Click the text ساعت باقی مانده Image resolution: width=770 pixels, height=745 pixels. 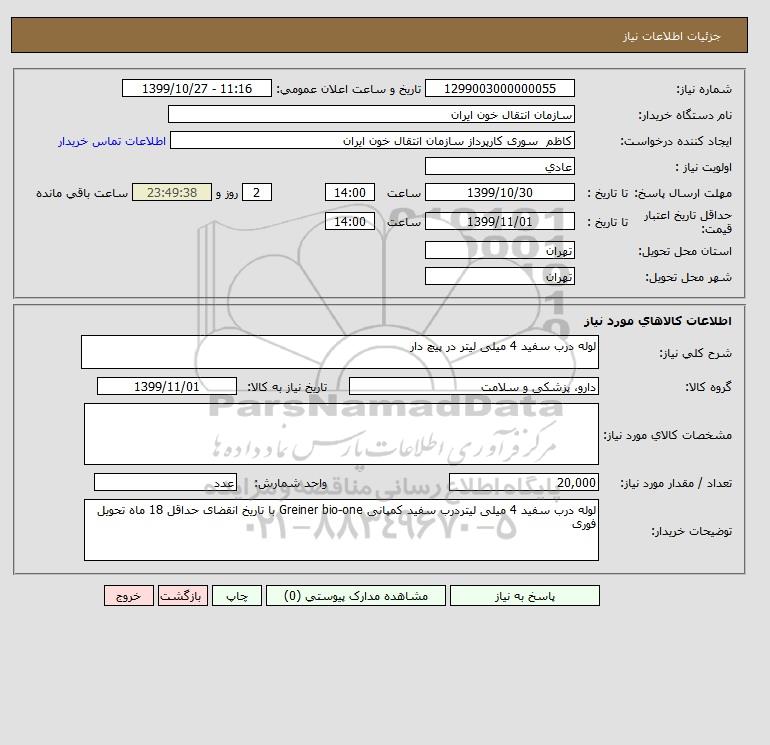point(82,193)
